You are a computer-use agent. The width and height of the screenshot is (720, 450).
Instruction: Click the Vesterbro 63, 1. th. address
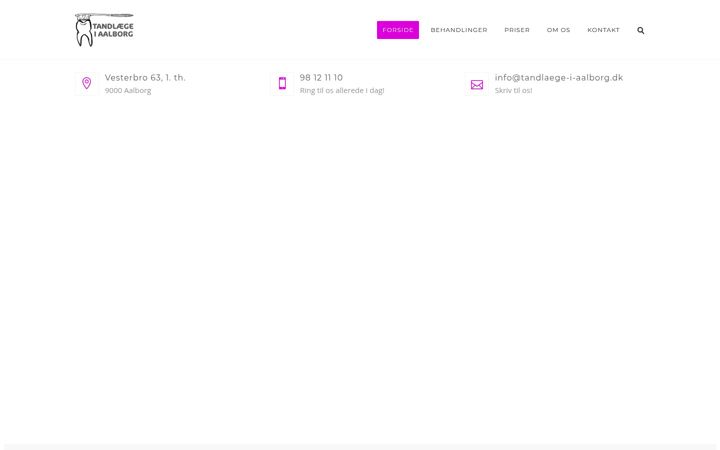[x=145, y=78]
